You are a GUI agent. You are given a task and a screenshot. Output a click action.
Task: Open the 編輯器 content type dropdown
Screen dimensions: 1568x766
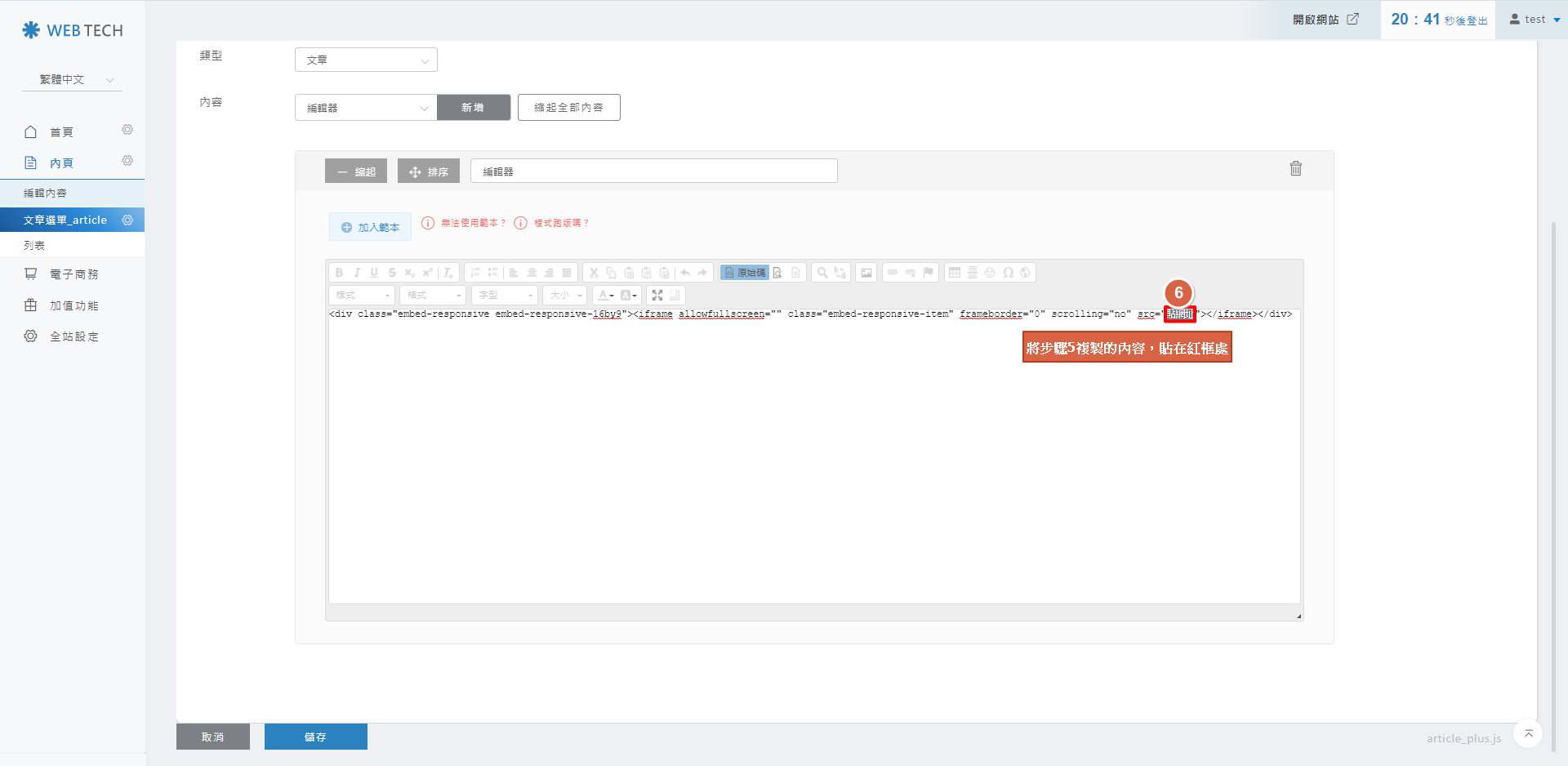point(366,108)
